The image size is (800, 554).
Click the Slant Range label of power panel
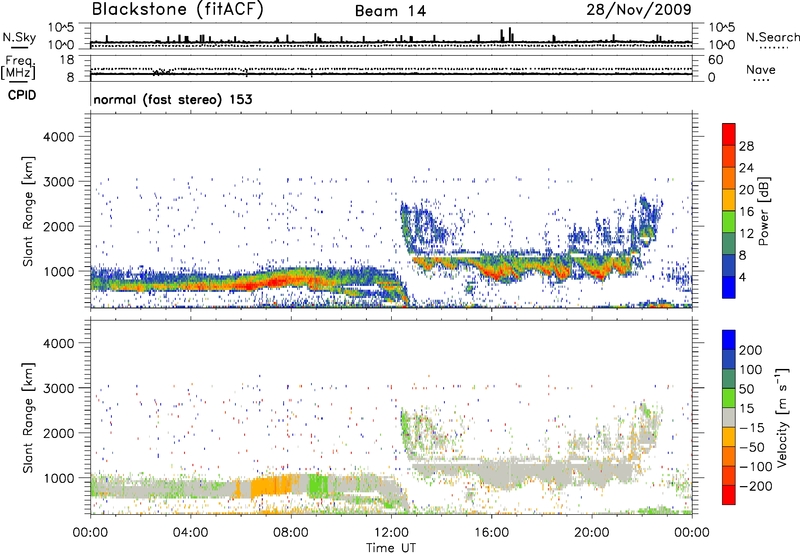tap(28, 211)
